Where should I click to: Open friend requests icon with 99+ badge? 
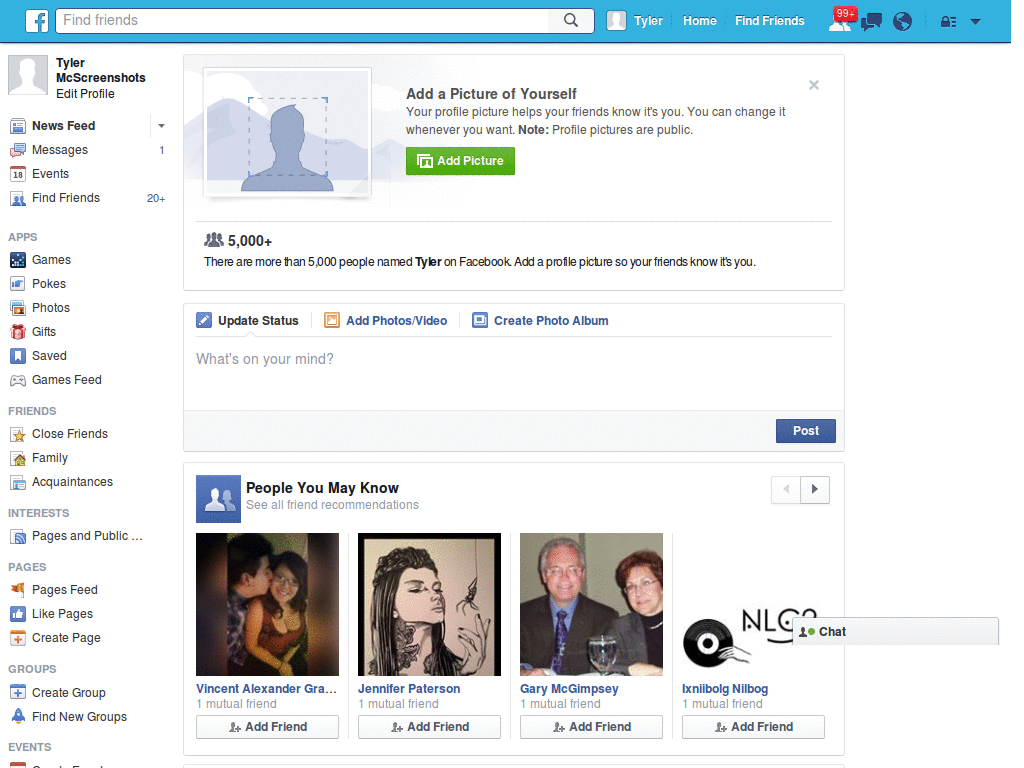pyautogui.click(x=840, y=21)
